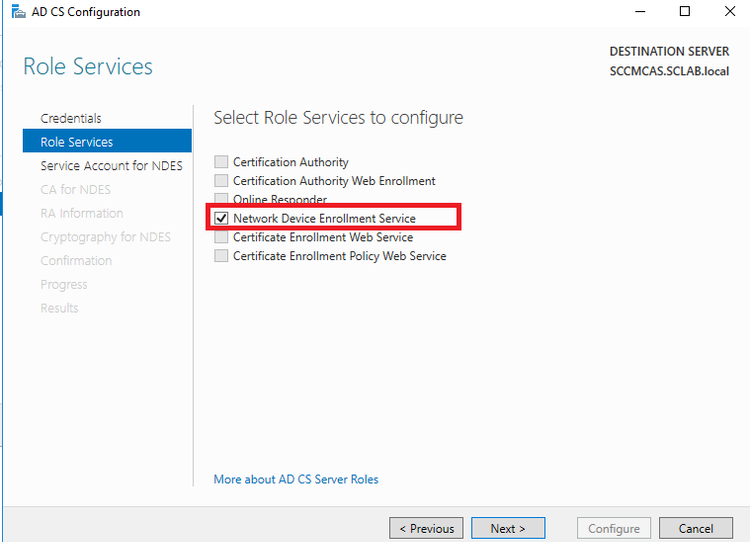Open More about AD CS Server Roles
This screenshot has height=542, width=750.
coord(296,479)
